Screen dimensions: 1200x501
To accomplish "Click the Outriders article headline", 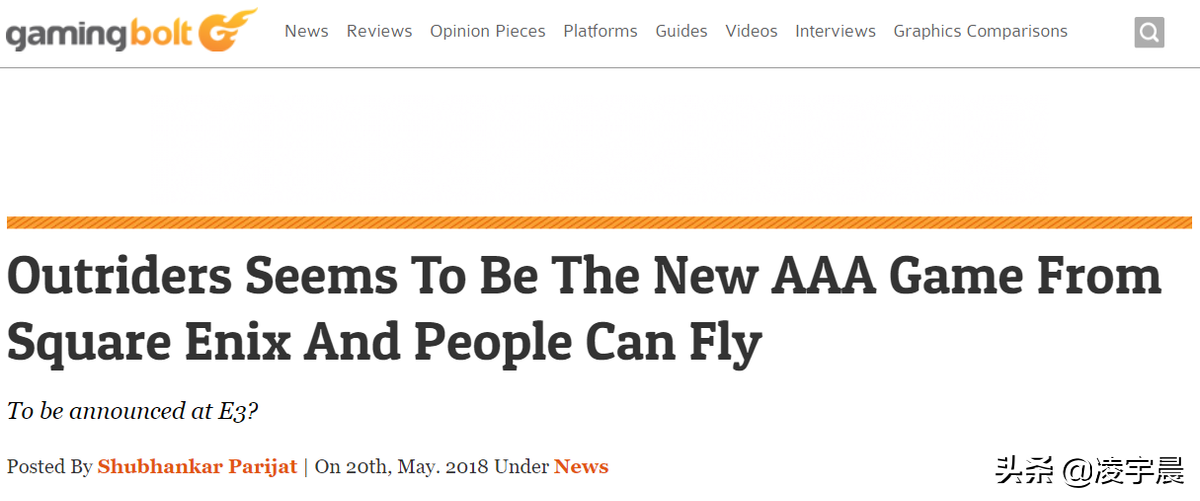I will (584, 310).
